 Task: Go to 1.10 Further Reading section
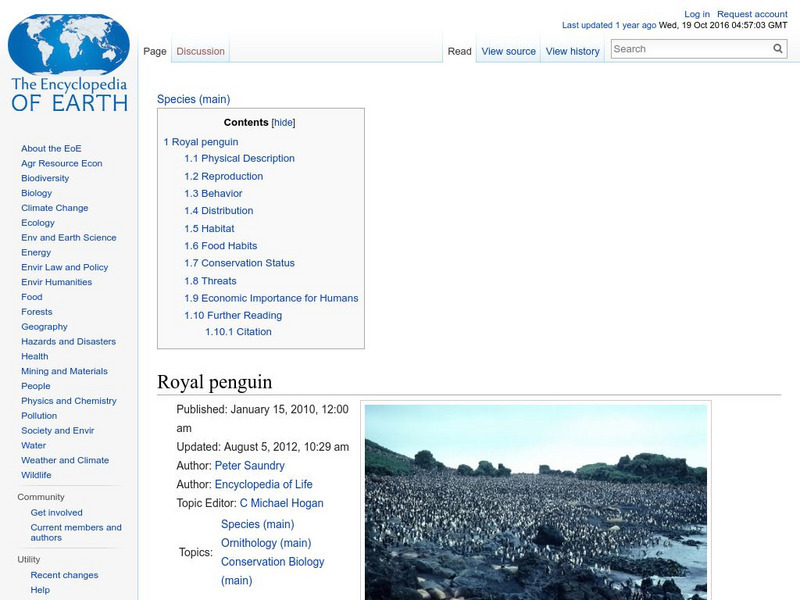coord(233,315)
